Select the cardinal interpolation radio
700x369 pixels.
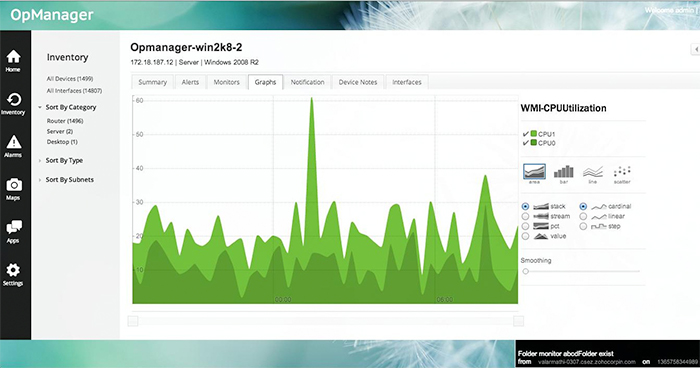(x=583, y=207)
